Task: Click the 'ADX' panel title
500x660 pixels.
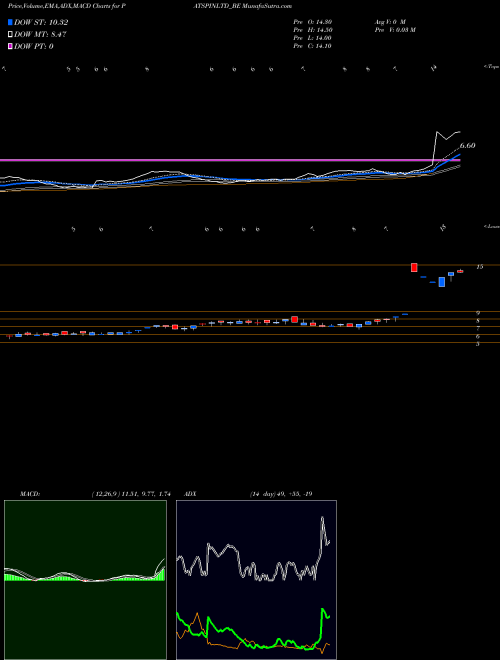Action: coord(190,494)
